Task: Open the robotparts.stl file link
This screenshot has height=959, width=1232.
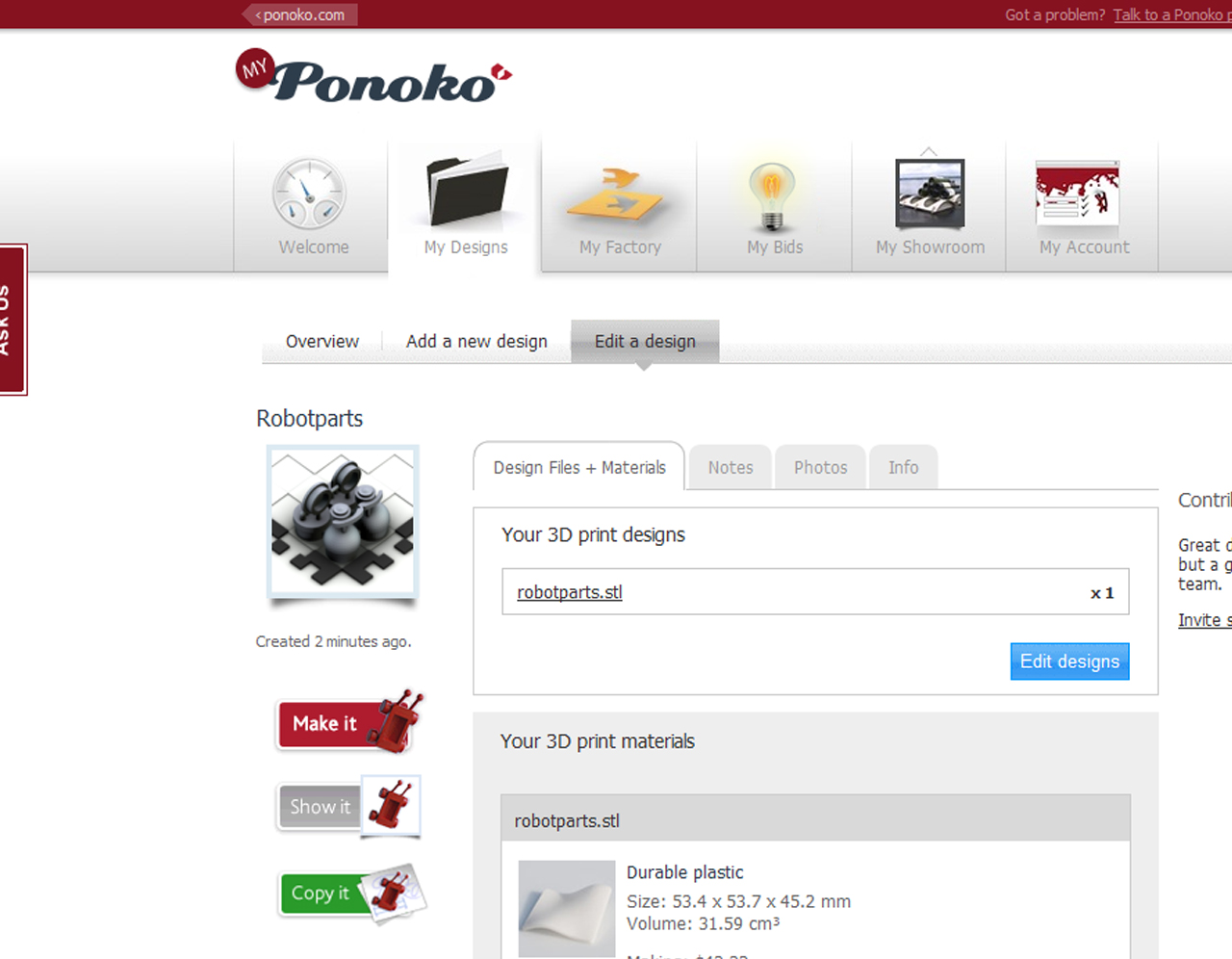Action: coord(570,592)
